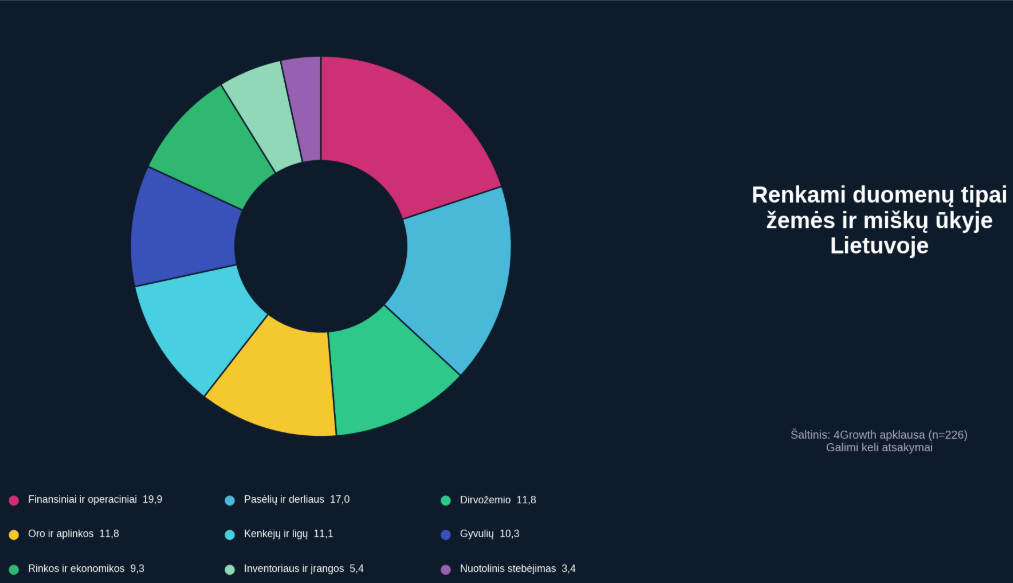
Task: Click the pink legend dot for Finansiniai ir operaciniai
Action: [x=14, y=500]
